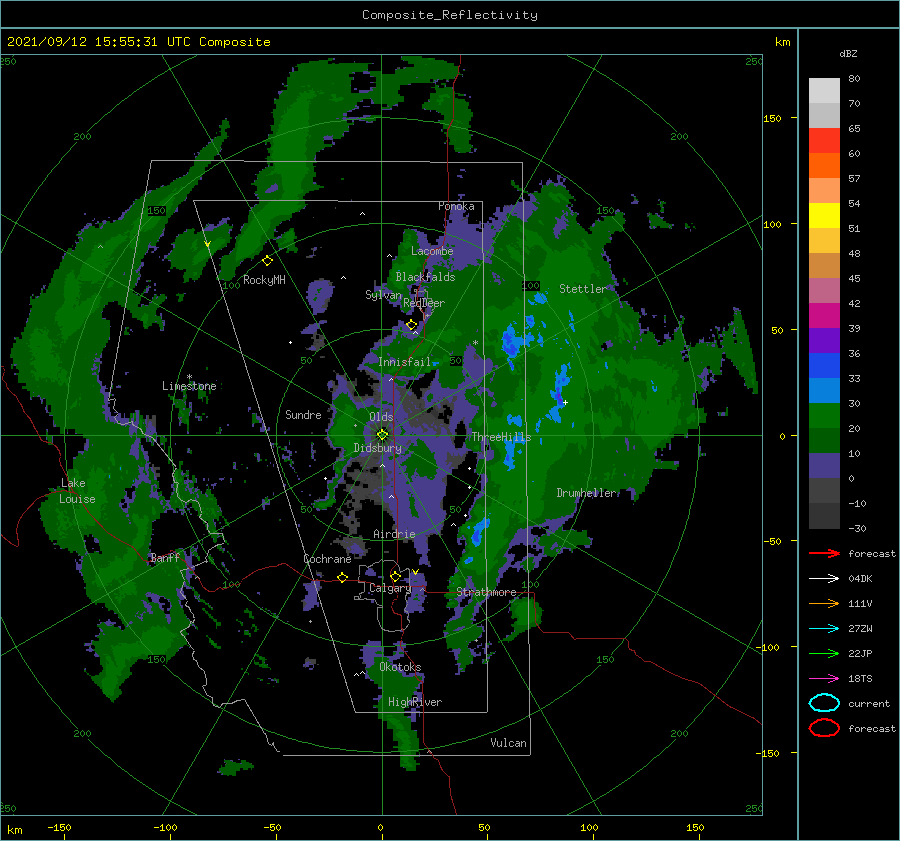900x841 pixels.
Task: Click the yellow diamond marker below Cochrane
Action: tap(343, 577)
